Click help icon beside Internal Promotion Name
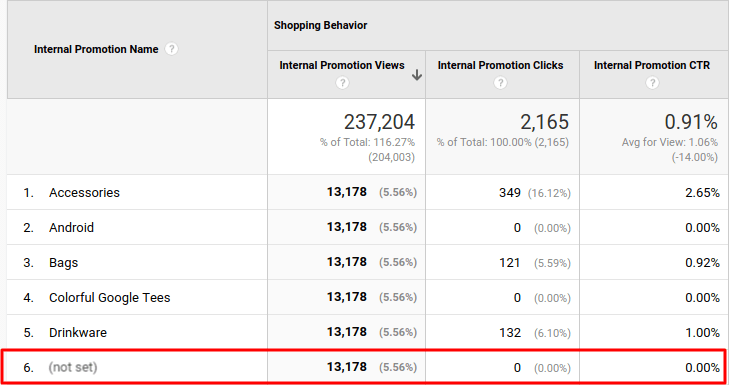Screen dimensions: 729x385 [172, 49]
